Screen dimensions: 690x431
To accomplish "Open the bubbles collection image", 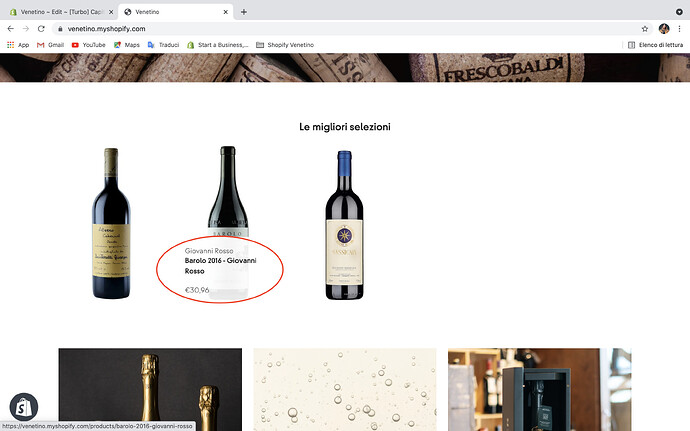I will coord(345,390).
